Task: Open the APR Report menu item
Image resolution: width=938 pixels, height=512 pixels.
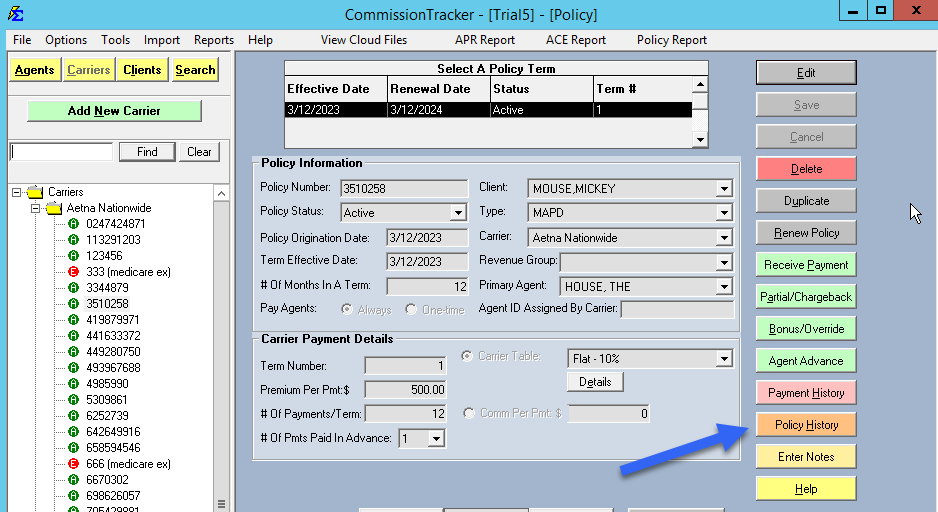Action: (x=484, y=40)
